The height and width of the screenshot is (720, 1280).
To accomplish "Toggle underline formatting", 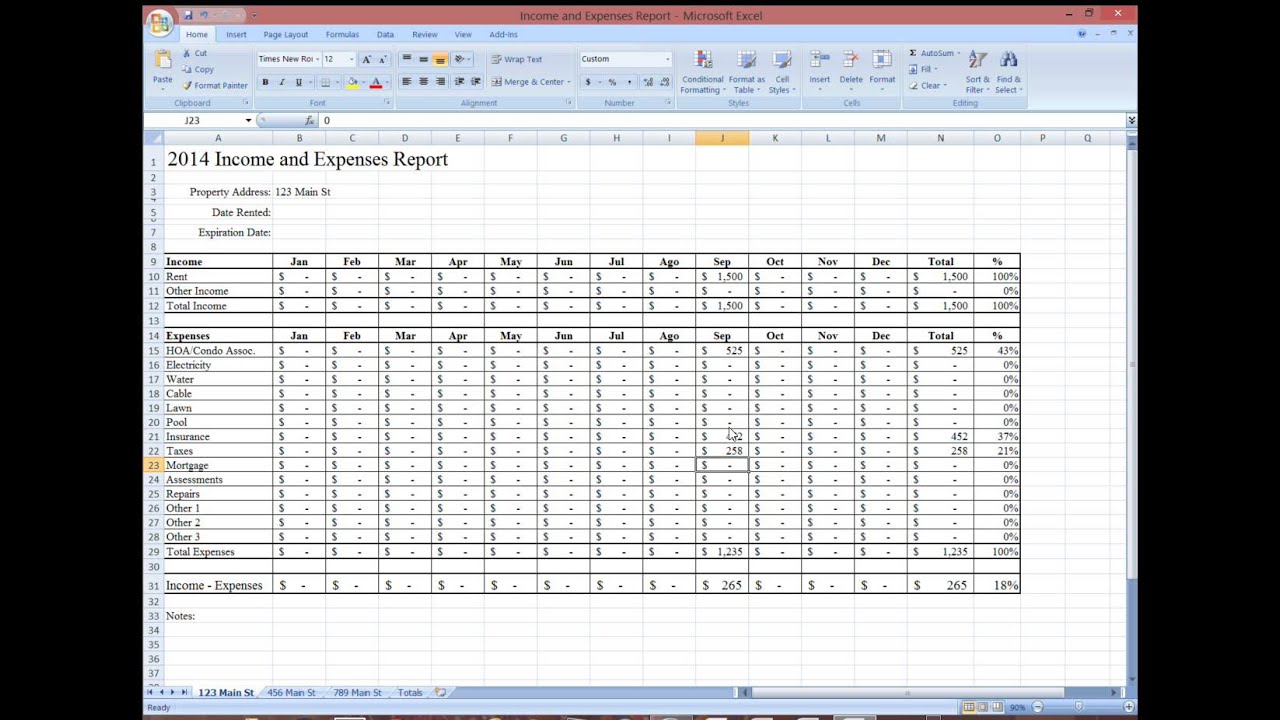I will tap(298, 82).
